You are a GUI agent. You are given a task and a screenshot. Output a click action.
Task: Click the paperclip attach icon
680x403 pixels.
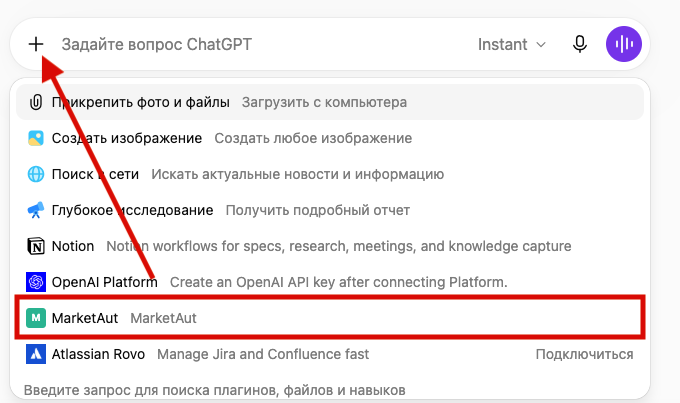[x=36, y=102]
